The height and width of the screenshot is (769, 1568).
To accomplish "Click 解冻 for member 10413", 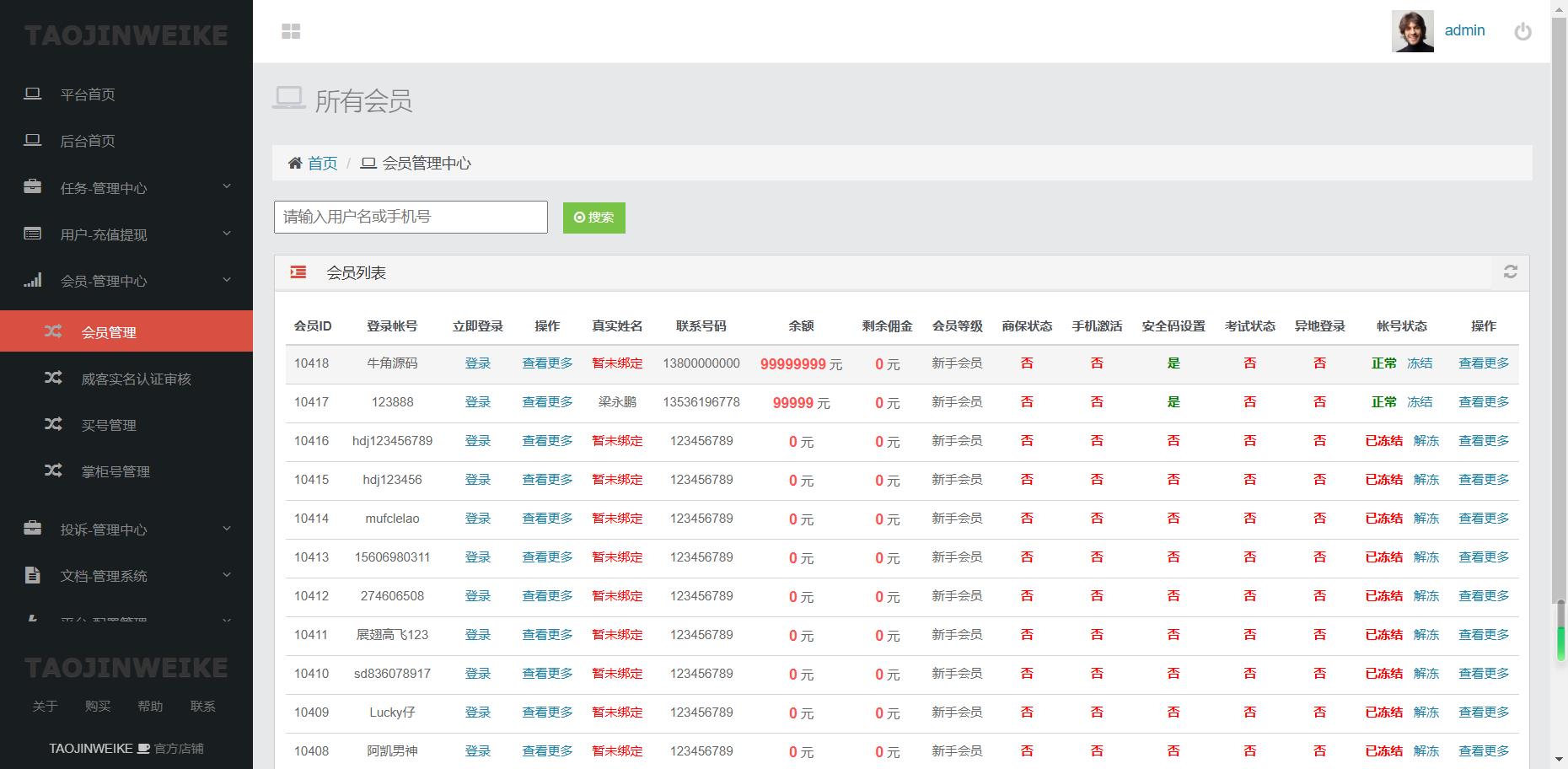I will (1426, 557).
